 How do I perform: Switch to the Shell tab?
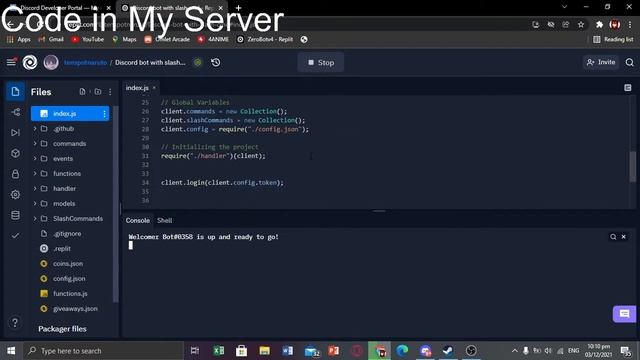(164, 220)
